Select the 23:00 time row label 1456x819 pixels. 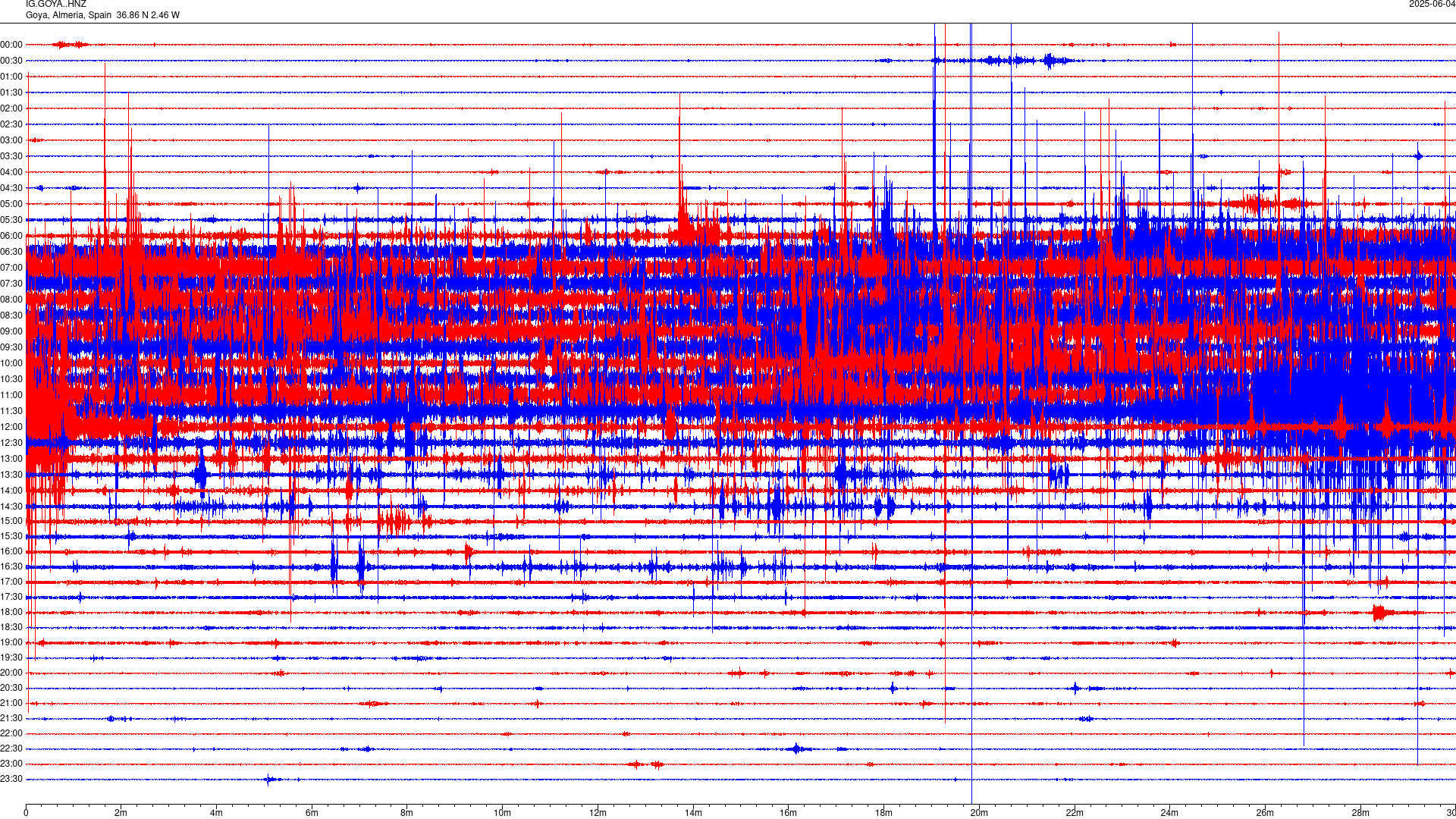[x=11, y=764]
